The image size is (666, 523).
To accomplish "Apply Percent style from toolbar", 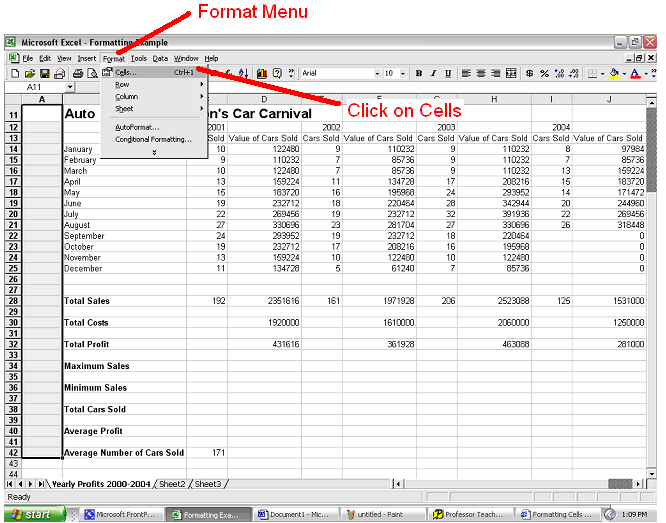I will click(544, 74).
